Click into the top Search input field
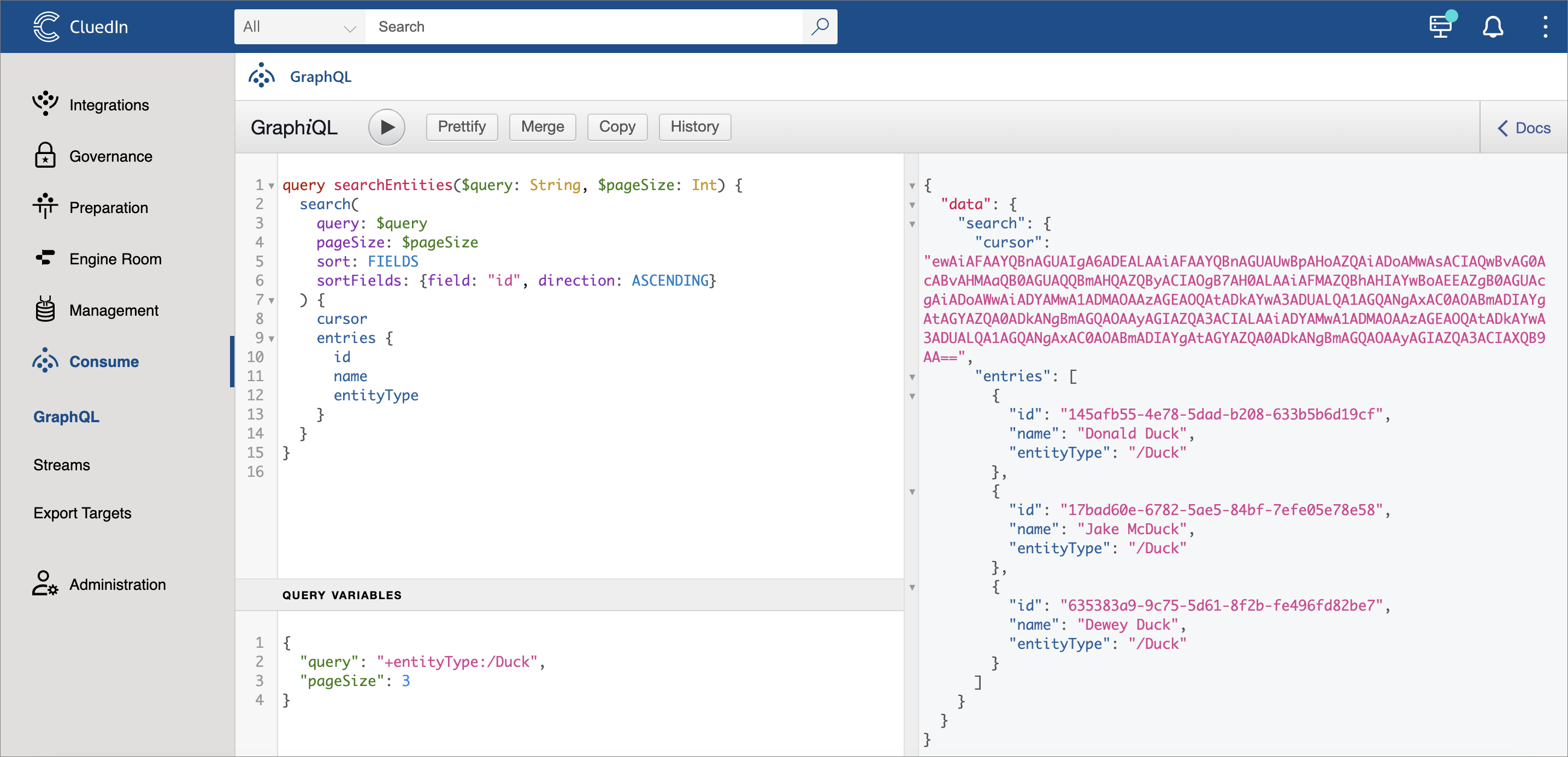Viewport: 1568px width, 757px height. click(583, 27)
